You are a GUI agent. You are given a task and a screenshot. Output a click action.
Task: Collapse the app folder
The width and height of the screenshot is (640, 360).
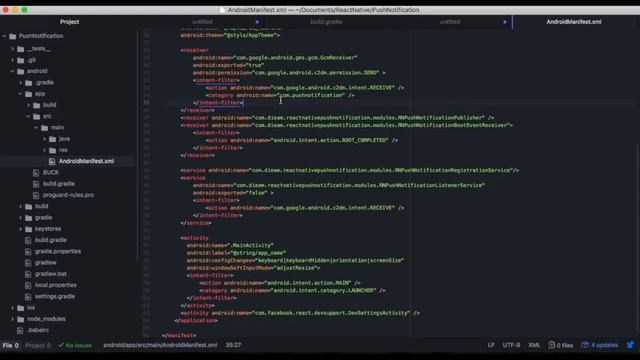20,94
